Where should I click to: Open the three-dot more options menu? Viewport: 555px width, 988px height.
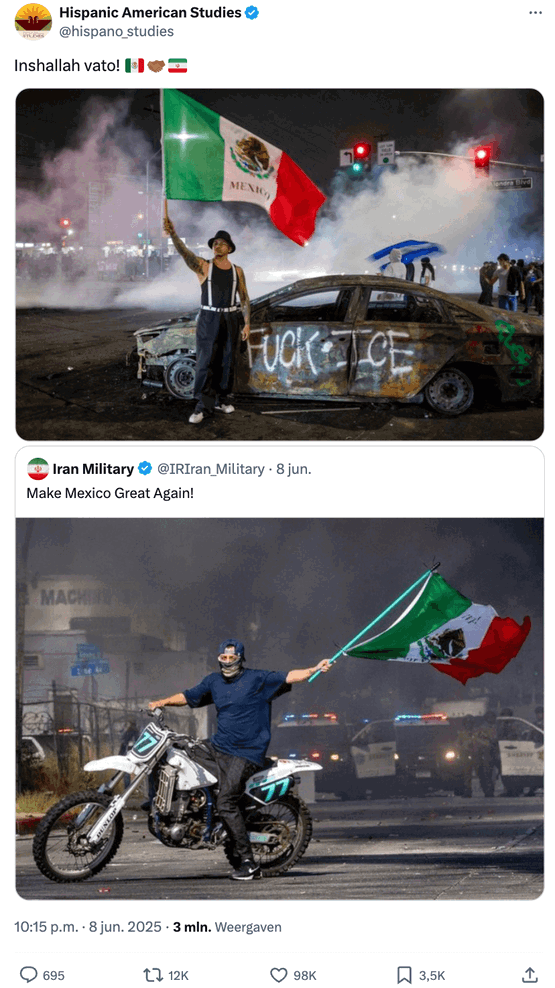point(535,13)
